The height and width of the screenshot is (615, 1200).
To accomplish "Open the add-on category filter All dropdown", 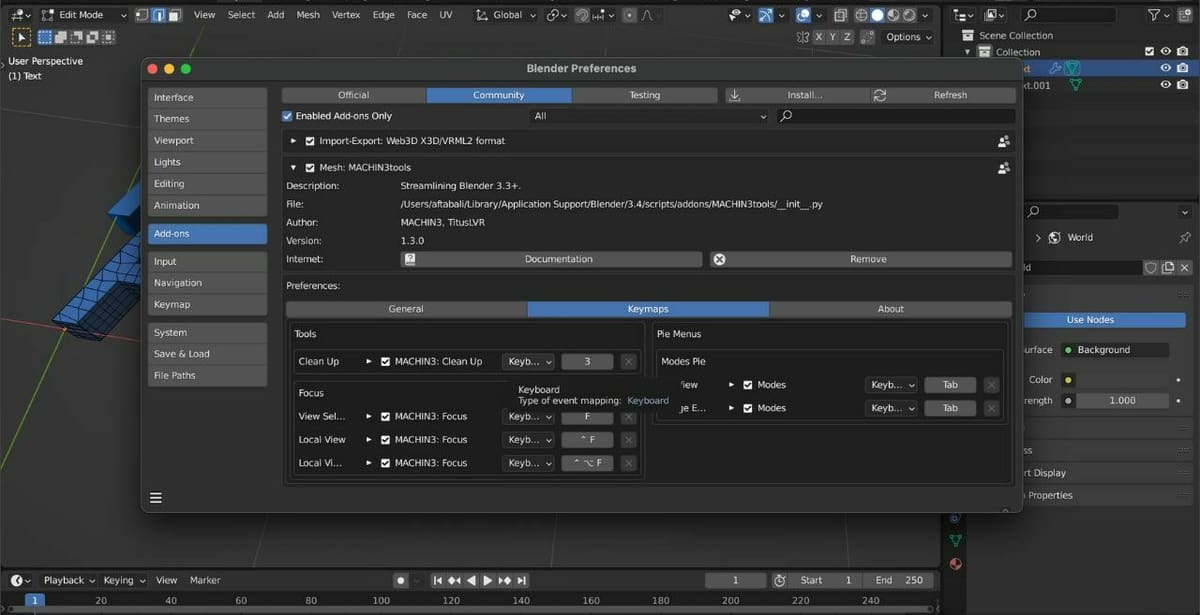I will (x=649, y=116).
